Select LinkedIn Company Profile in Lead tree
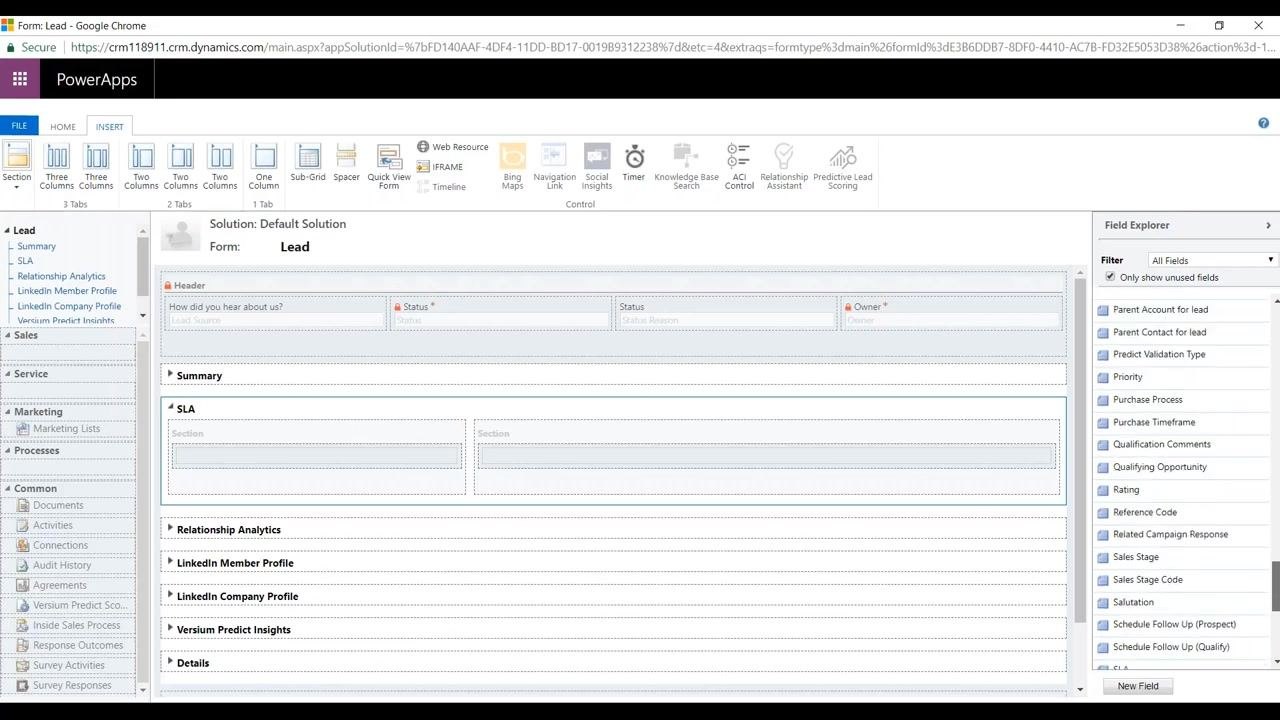The image size is (1280, 720). (x=69, y=306)
